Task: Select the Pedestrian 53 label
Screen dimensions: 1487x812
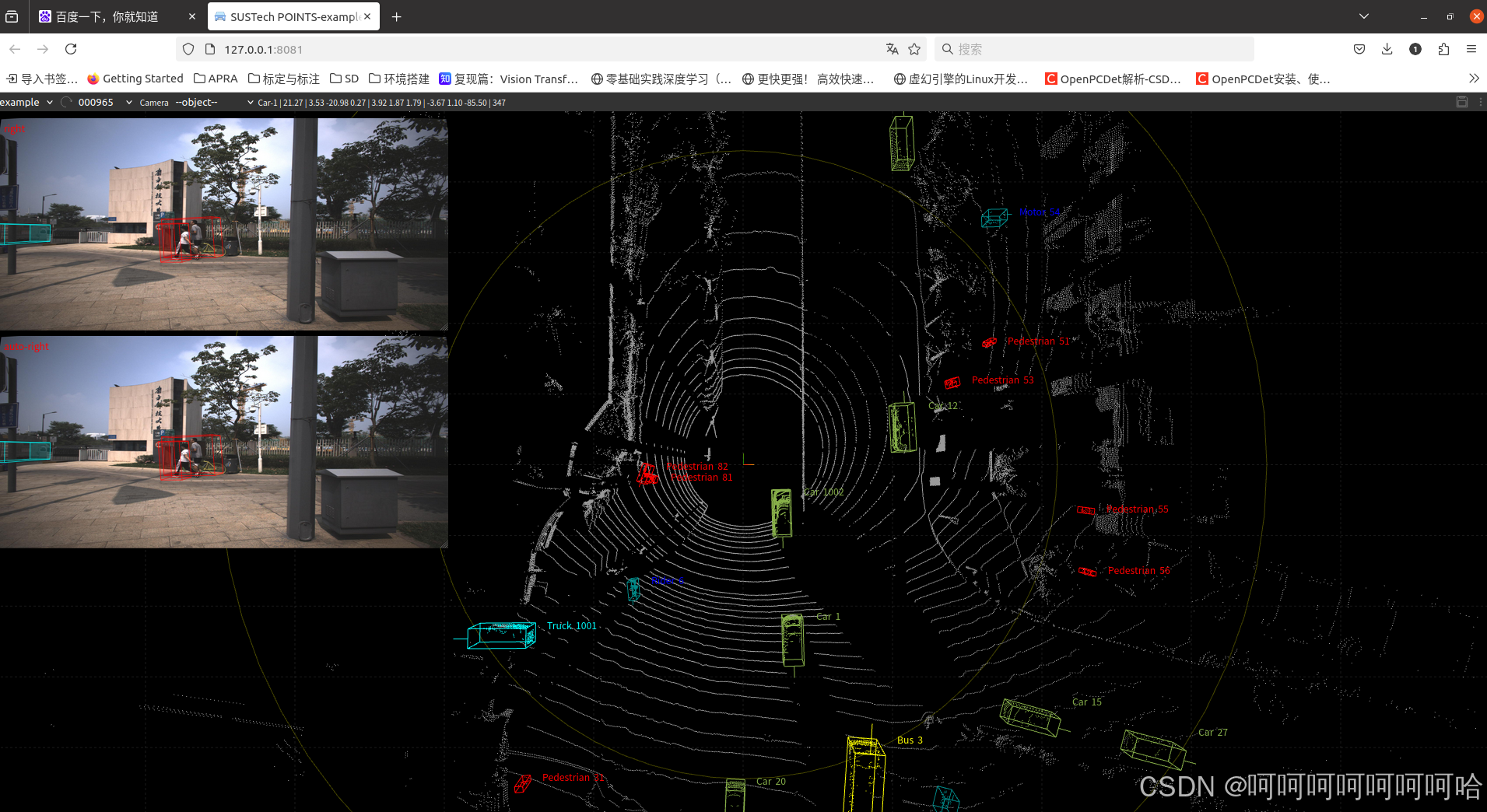Action: [1002, 380]
